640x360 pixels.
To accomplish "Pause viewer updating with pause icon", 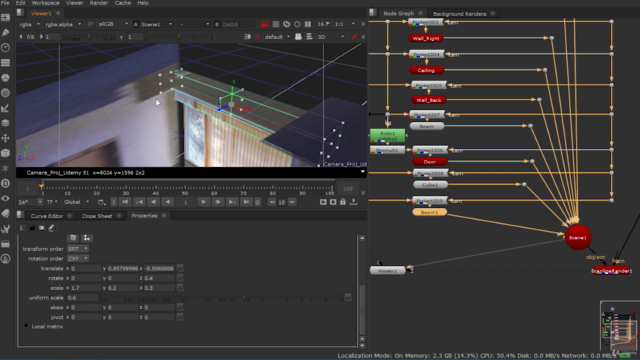I will (308, 24).
